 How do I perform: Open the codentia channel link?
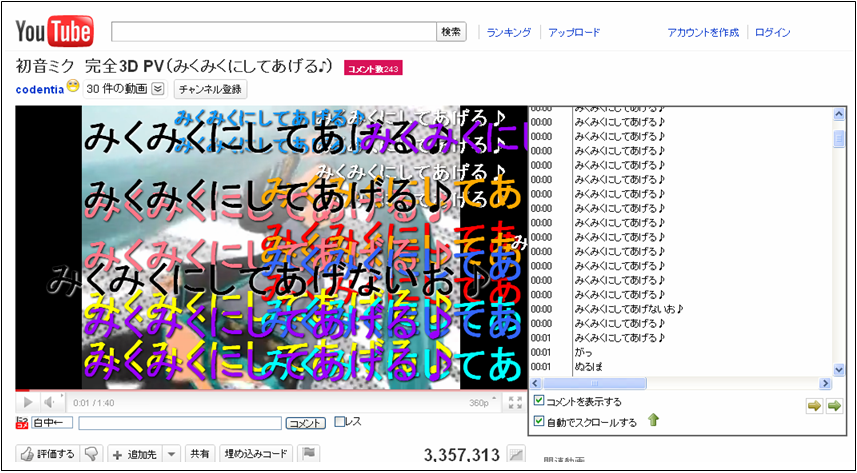pos(40,89)
